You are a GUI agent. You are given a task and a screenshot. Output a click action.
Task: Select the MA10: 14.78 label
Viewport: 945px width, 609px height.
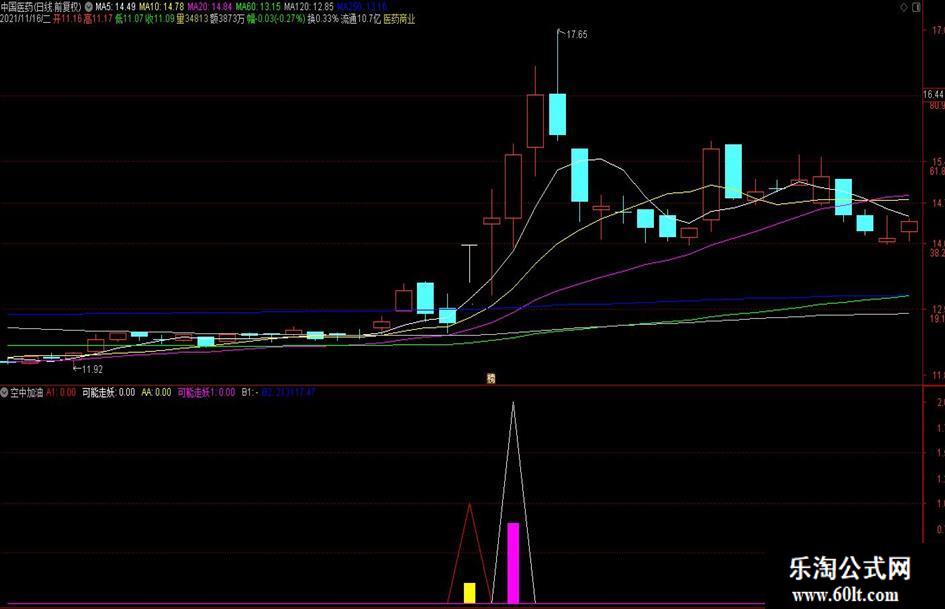click(x=162, y=7)
